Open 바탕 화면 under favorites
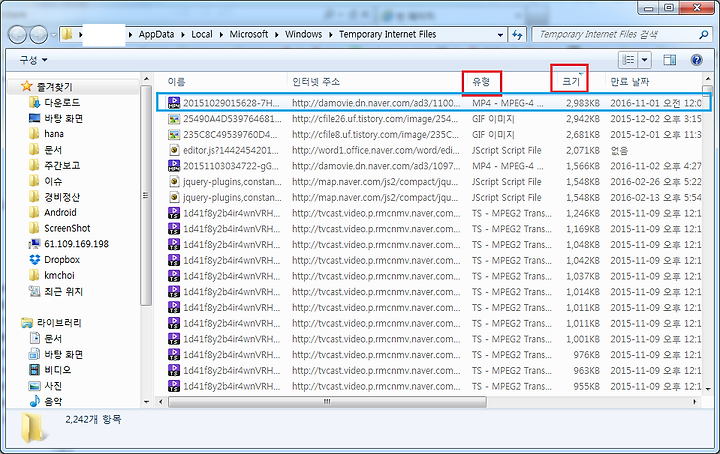Viewport: 720px width, 454px height. 56,118
